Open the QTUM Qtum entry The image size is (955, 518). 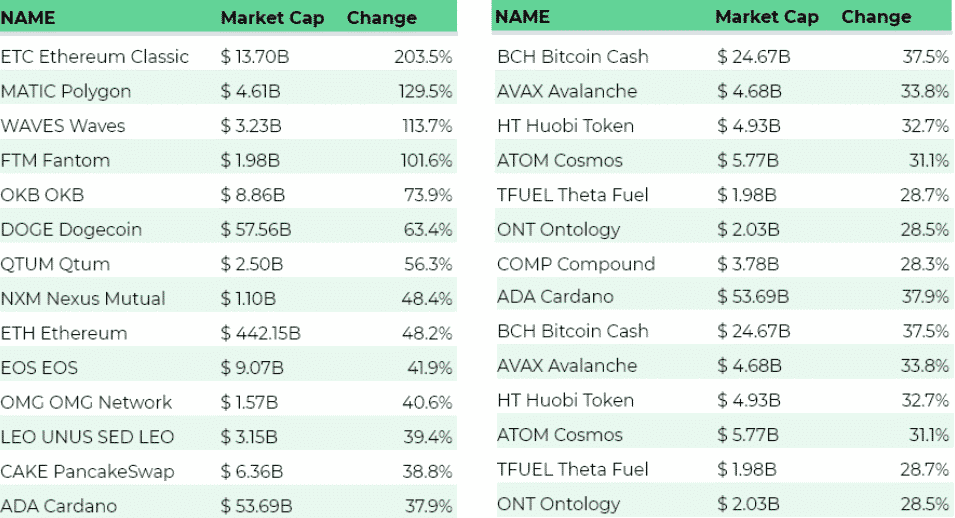click(55, 264)
